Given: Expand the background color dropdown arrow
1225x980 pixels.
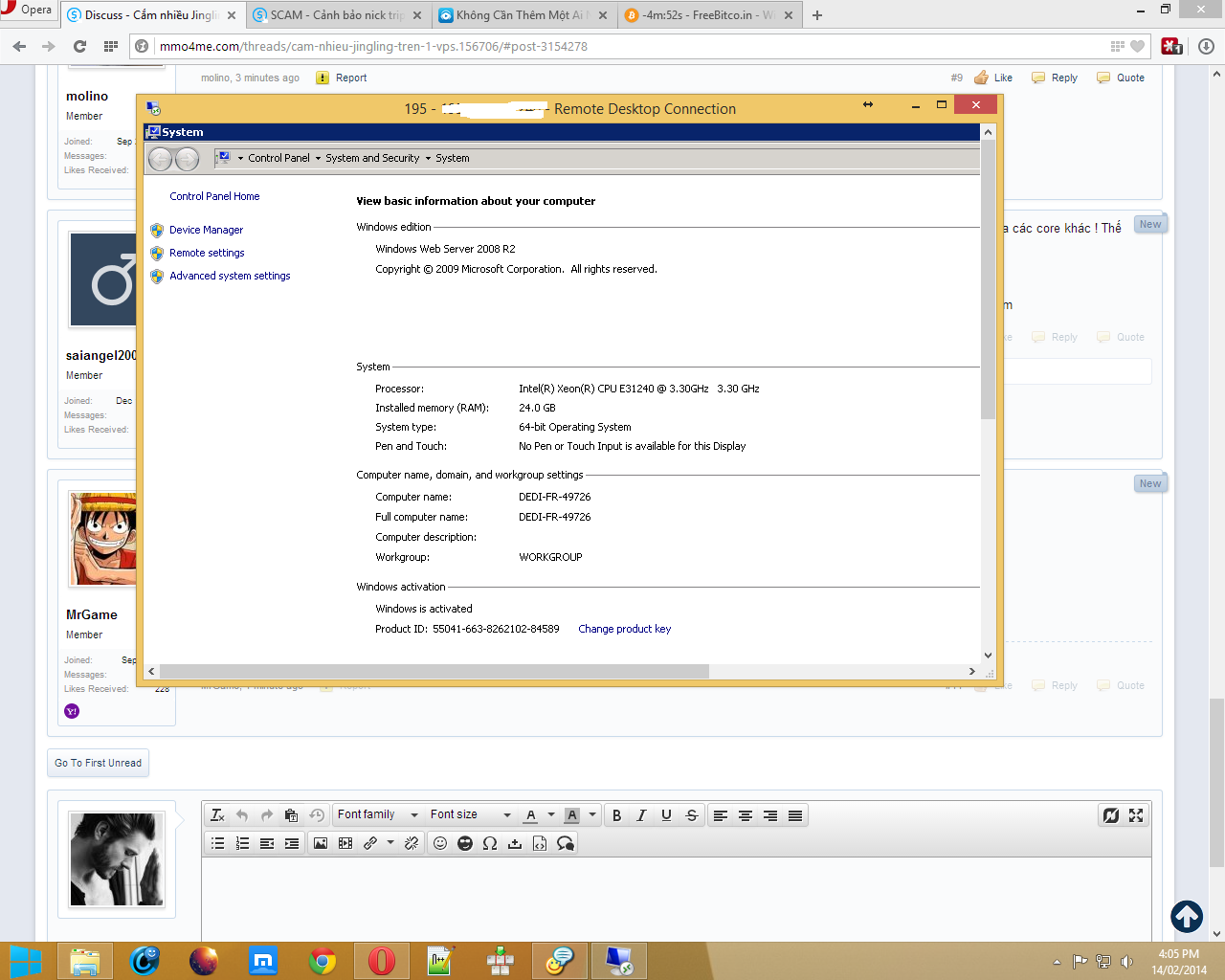Looking at the screenshot, I should pyautogui.click(x=592, y=815).
